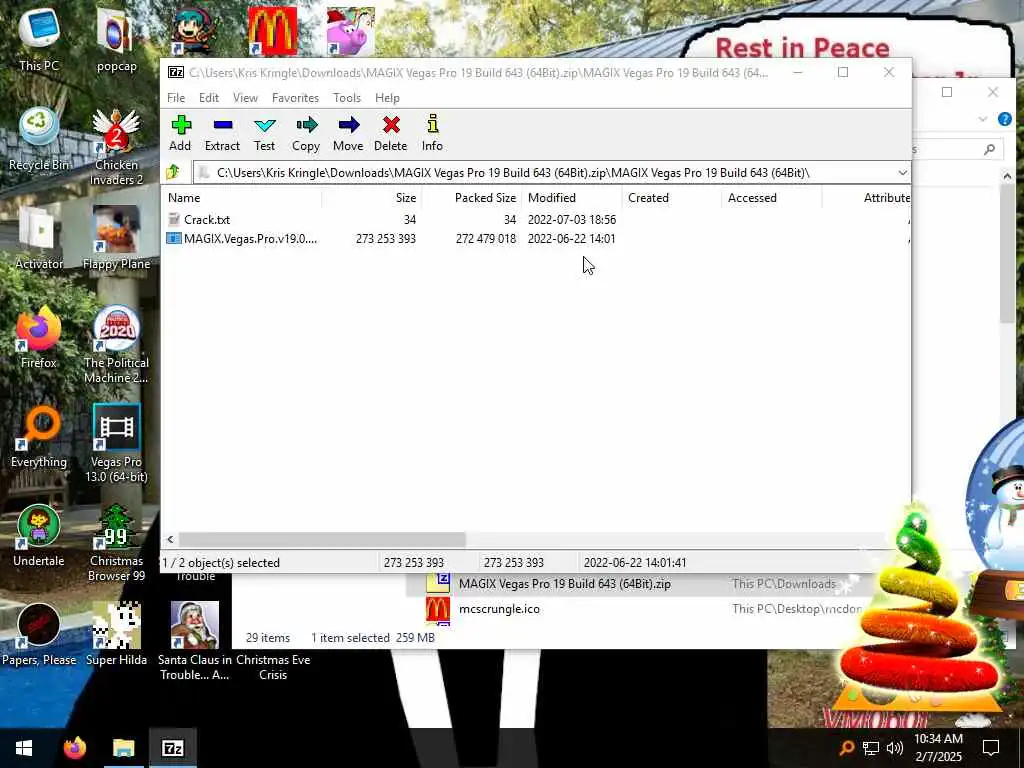1024x768 pixels.
Task: Select the McDonald's logo desktop icon
Action: coord(272,31)
